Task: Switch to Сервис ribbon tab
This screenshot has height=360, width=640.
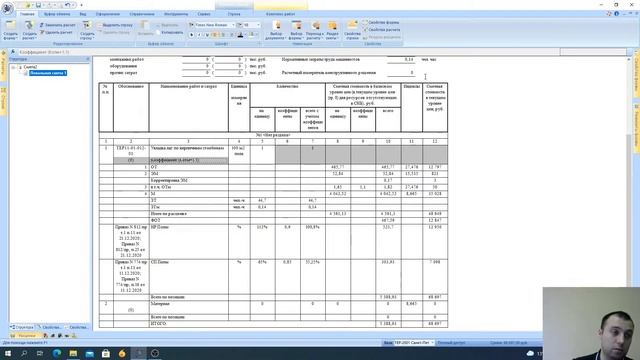Action: pyautogui.click(x=204, y=14)
